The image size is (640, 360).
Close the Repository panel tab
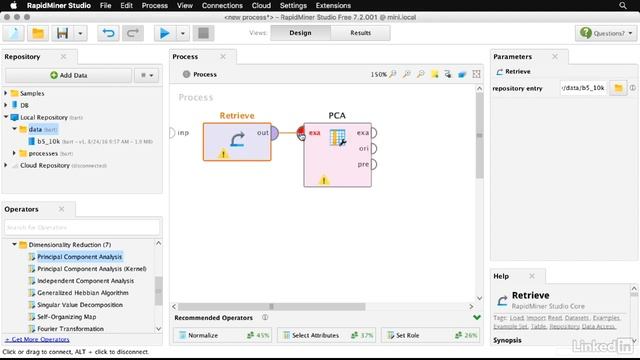coord(63,56)
